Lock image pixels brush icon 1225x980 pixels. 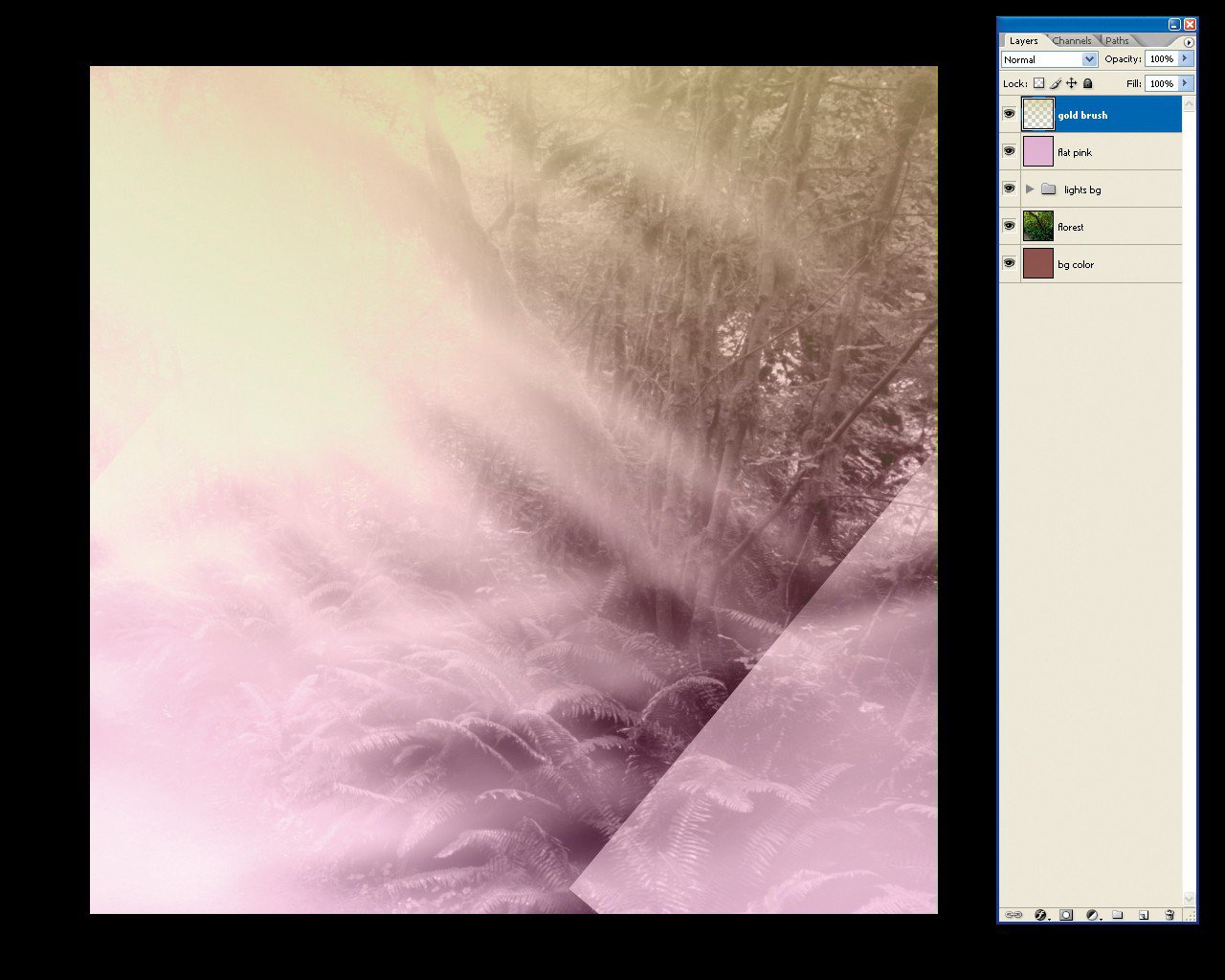1056,83
